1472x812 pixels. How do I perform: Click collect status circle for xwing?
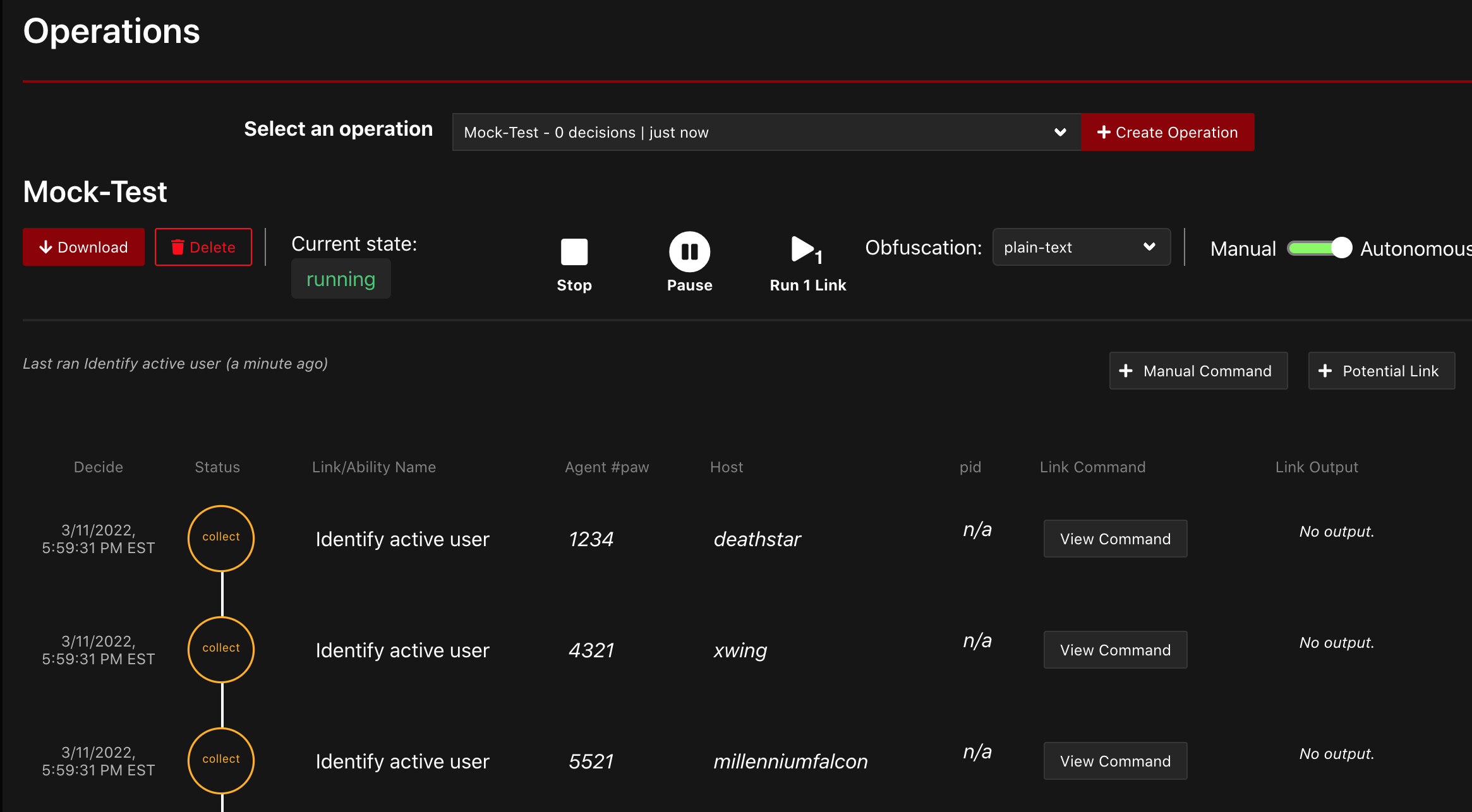[221, 649]
